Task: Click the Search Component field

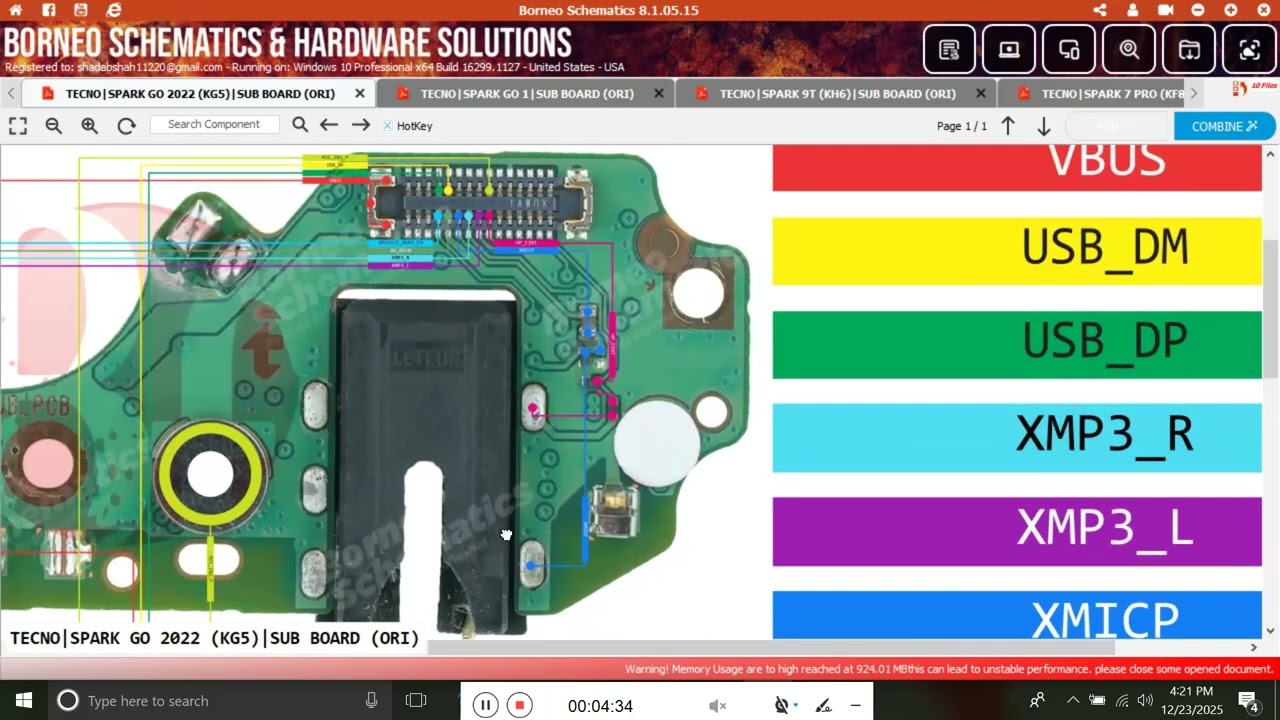Action: [x=214, y=124]
